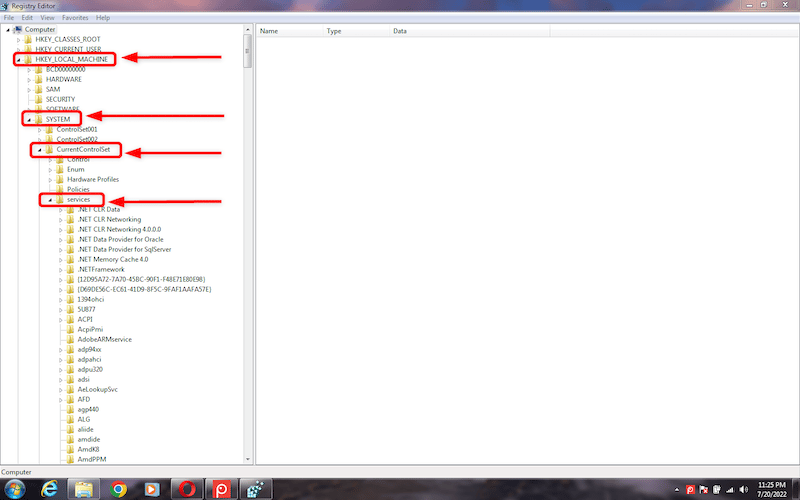This screenshot has width=800, height=500.
Task: Click the Enum folder icon
Action: tap(59, 169)
